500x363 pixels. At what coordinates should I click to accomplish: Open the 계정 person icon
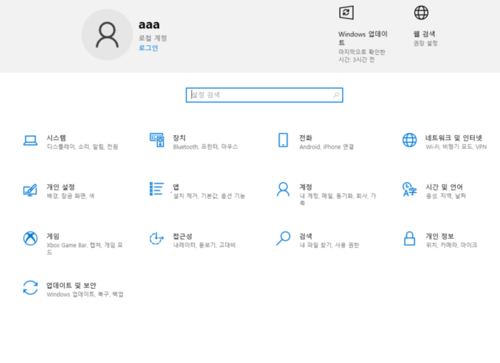[283, 189]
